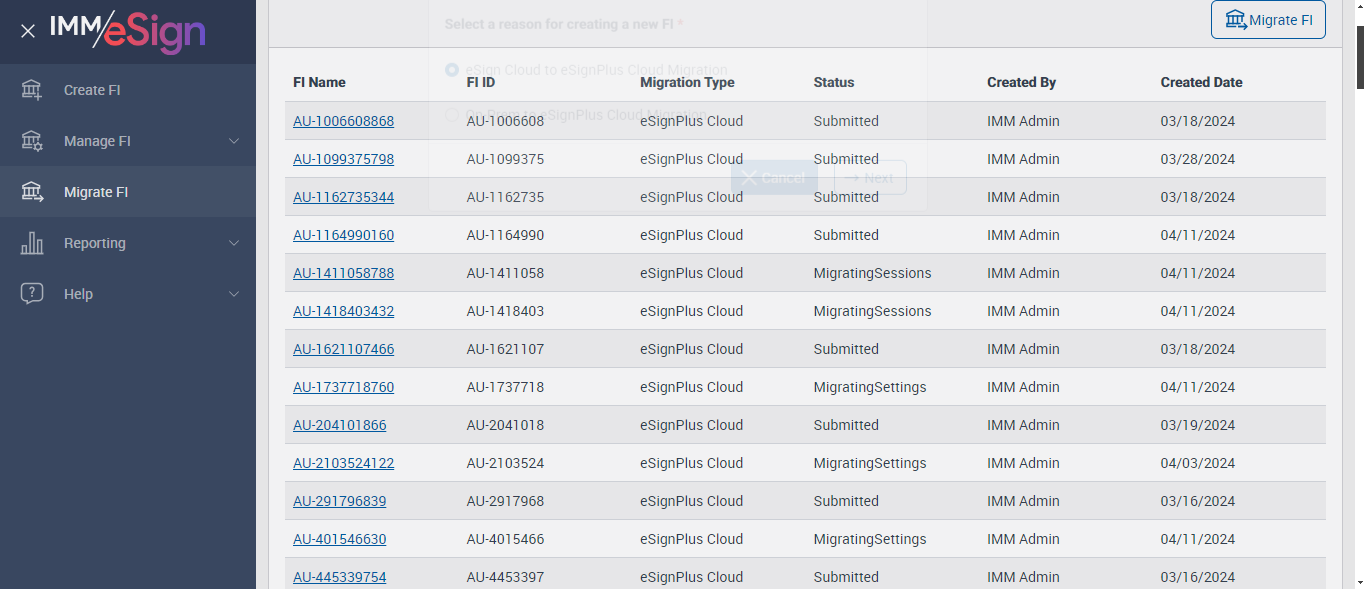1366x589 pixels.
Task: Click the IMM eSign logo
Action: tap(128, 31)
